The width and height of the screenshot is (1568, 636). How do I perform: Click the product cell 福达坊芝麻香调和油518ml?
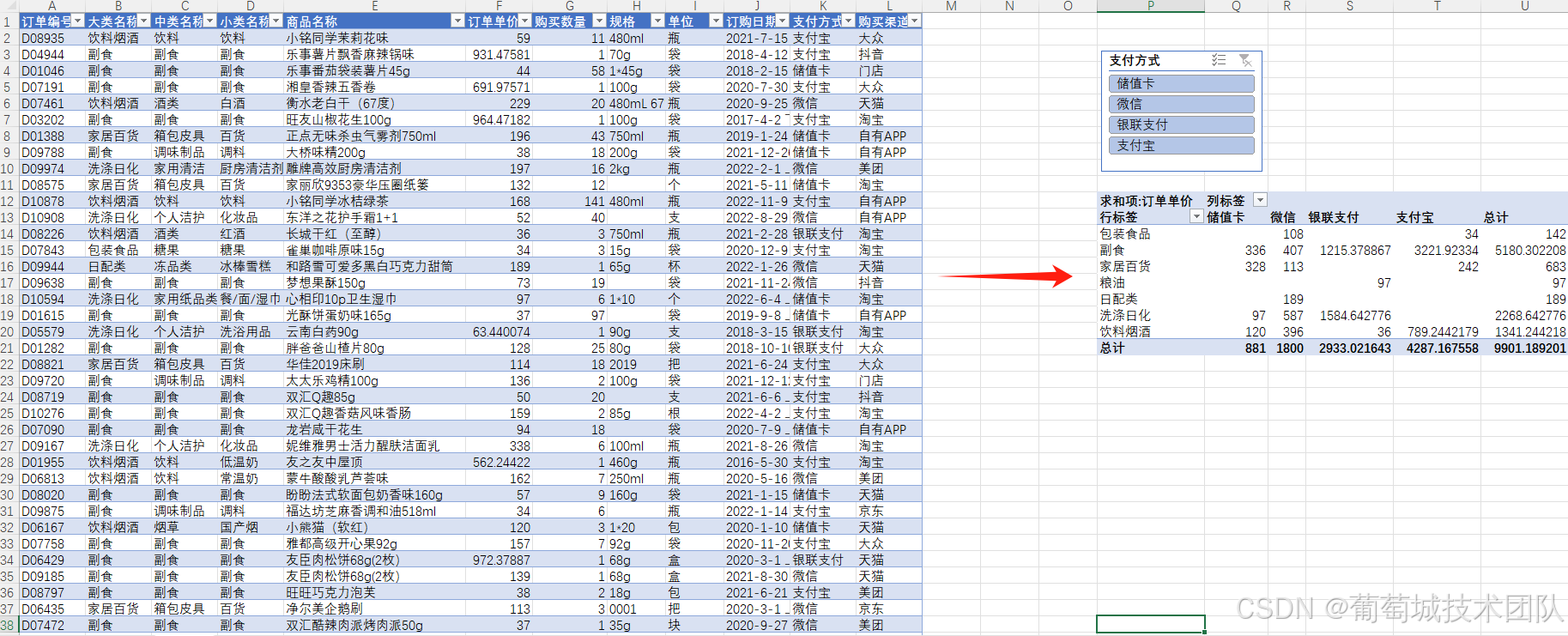point(374,511)
